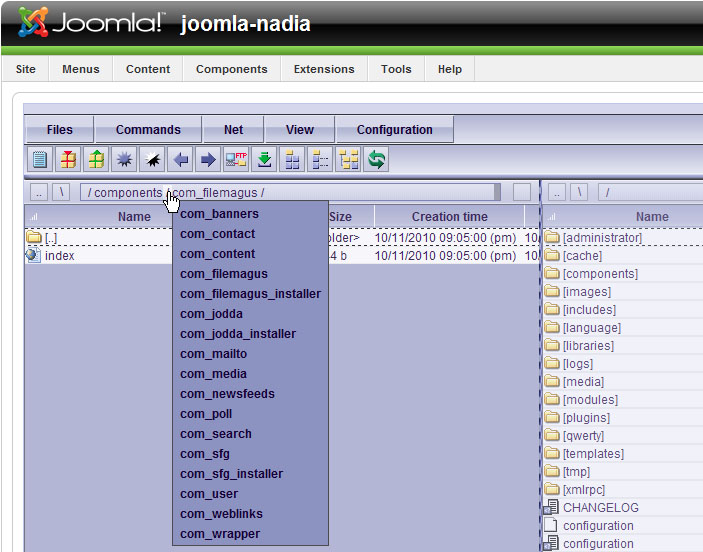
Task: Choose com_poll from the dropdown list
Action: click(x=250, y=414)
